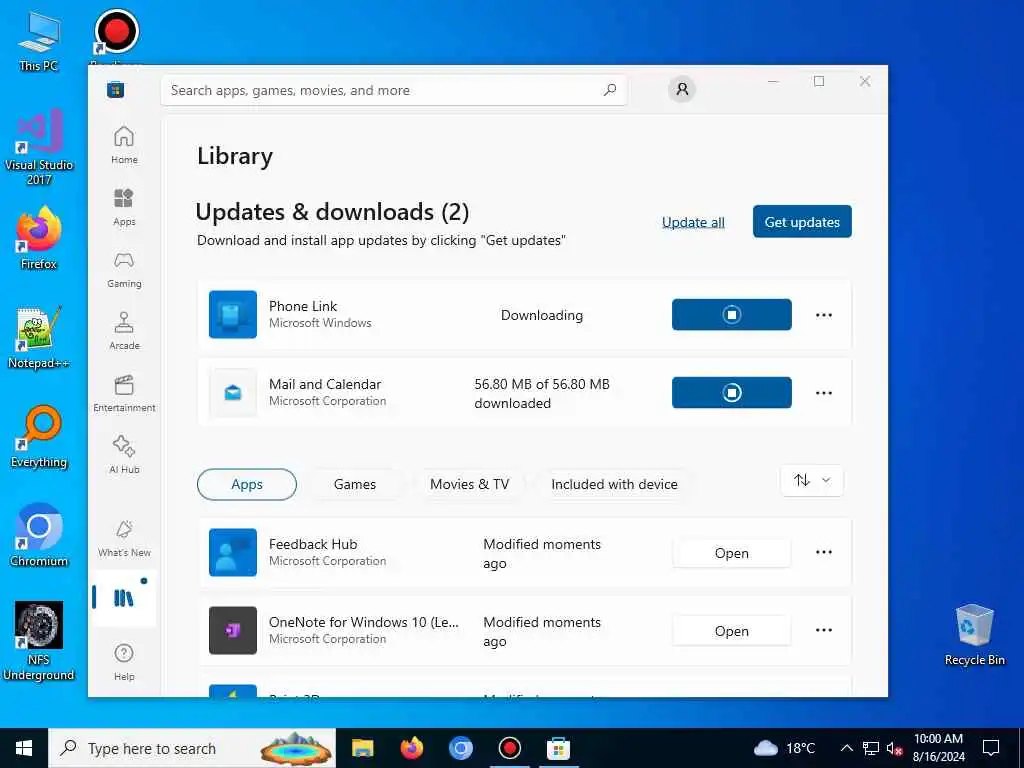Open the Entertainment section
This screenshot has width=1024, height=768.
(x=124, y=393)
